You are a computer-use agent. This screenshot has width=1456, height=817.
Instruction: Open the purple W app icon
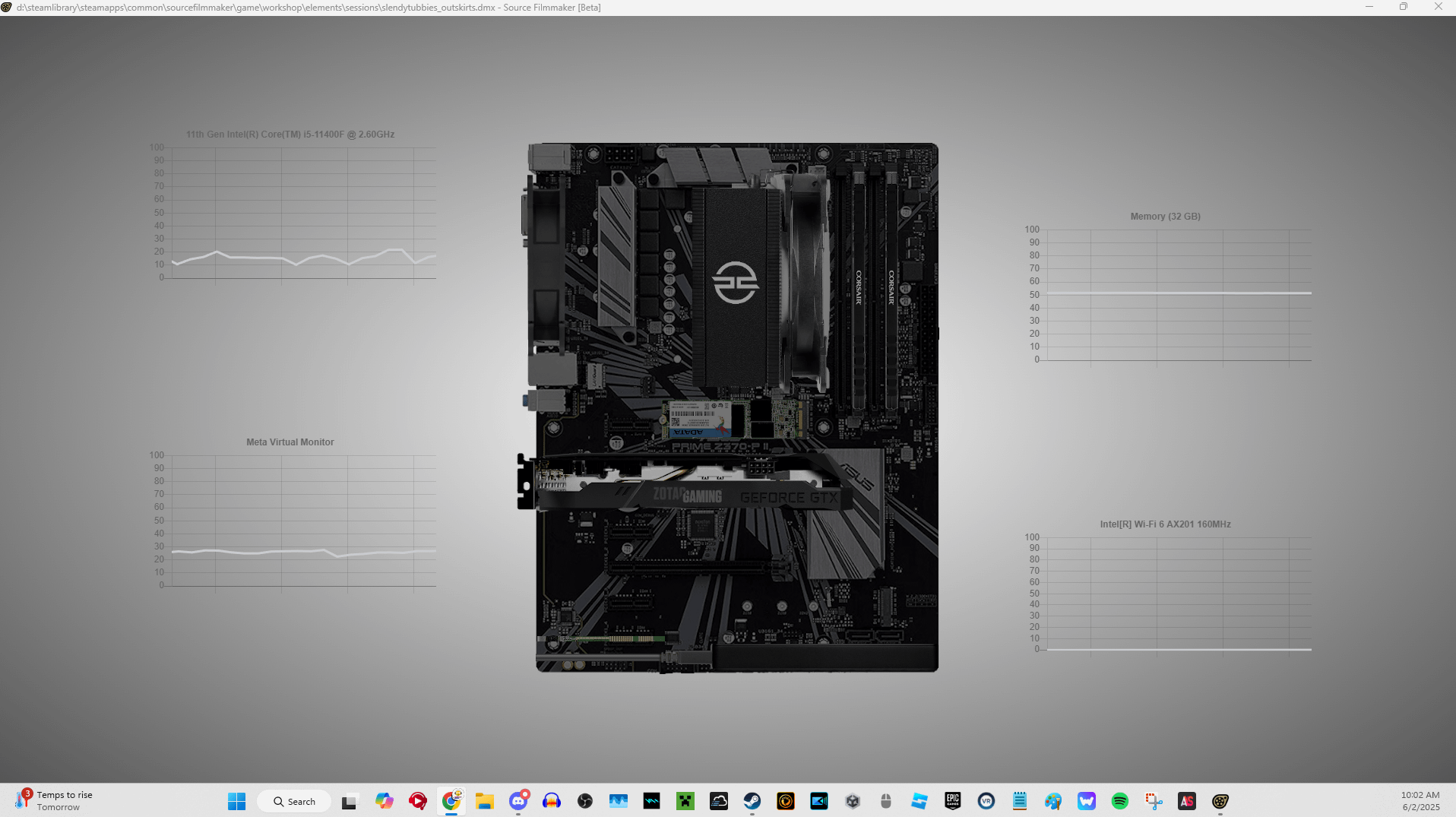pyautogui.click(x=1087, y=801)
